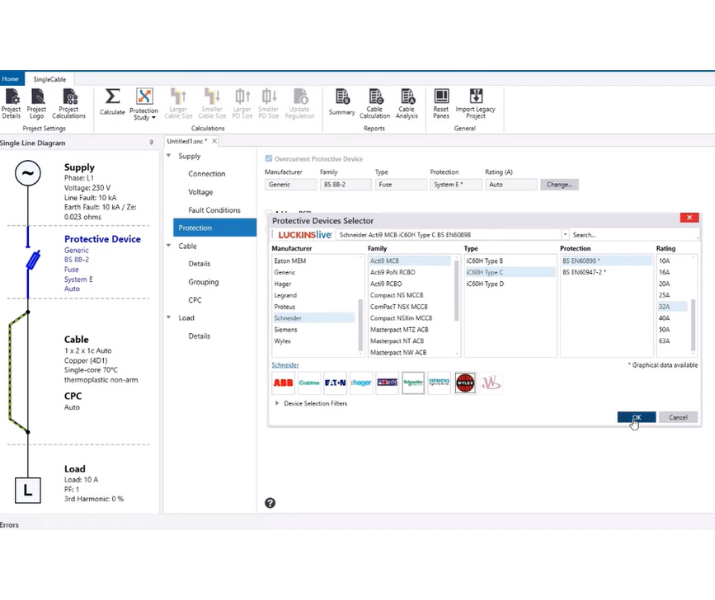Click the Schneider hyperlink

pos(285,365)
